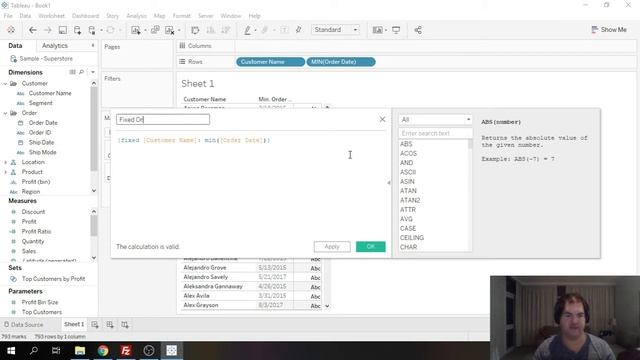Open the function category All dropdown
Image resolution: width=640 pixels, height=360 pixels.
(435, 120)
